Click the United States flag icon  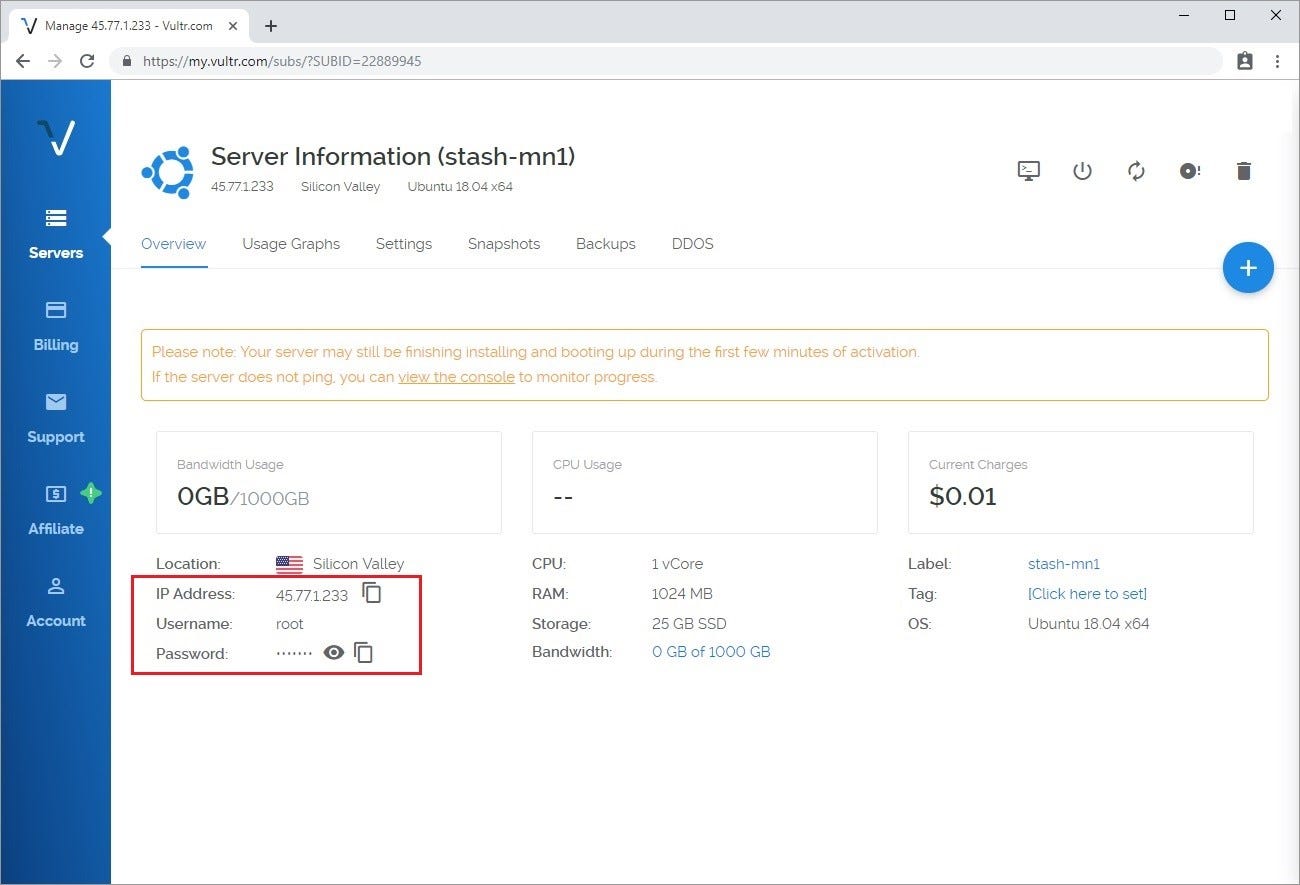coord(289,565)
